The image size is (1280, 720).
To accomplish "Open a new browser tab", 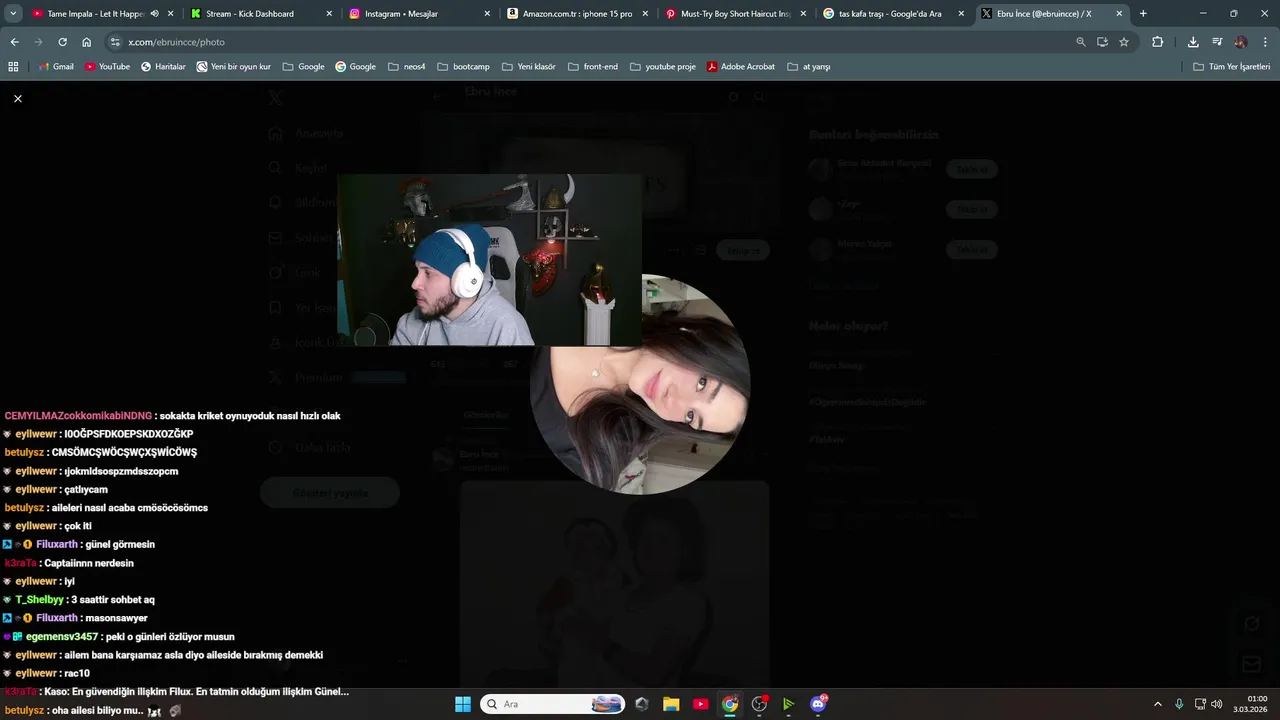I will pyautogui.click(x=1143, y=14).
